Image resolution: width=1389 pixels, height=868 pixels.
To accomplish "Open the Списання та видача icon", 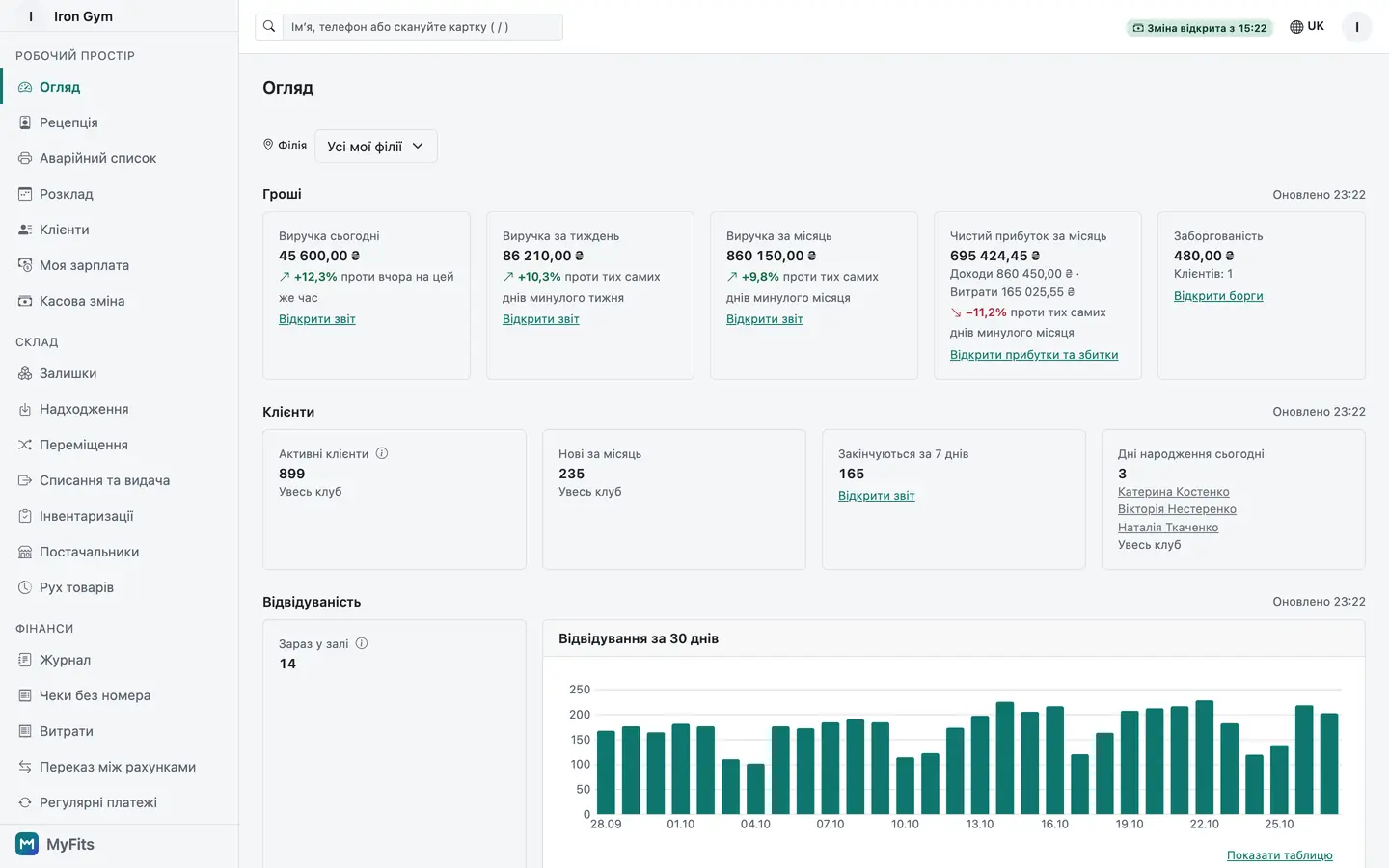I will pyautogui.click(x=25, y=480).
